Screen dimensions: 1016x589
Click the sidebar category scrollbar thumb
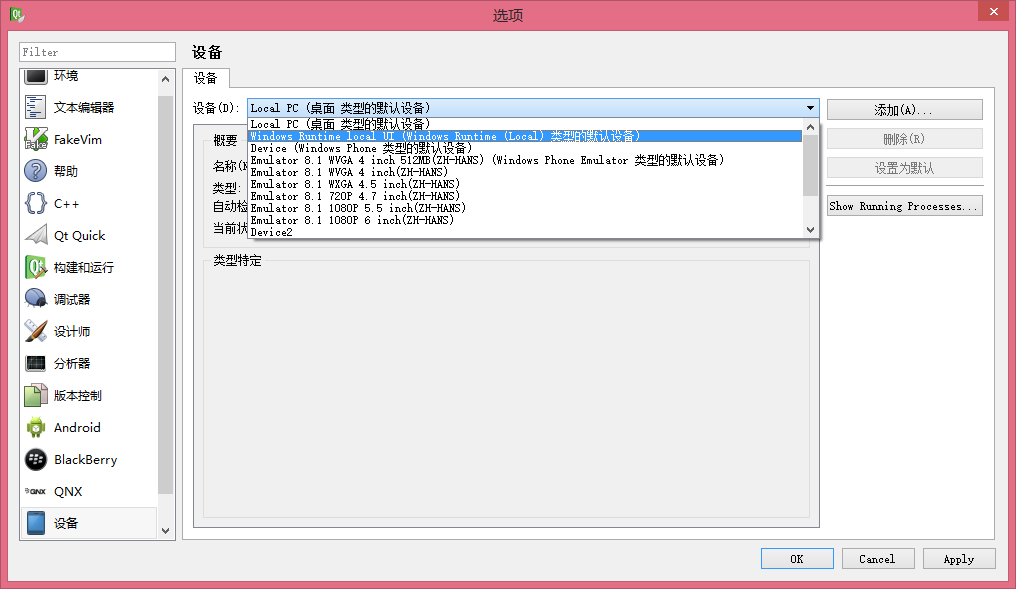tap(165, 295)
